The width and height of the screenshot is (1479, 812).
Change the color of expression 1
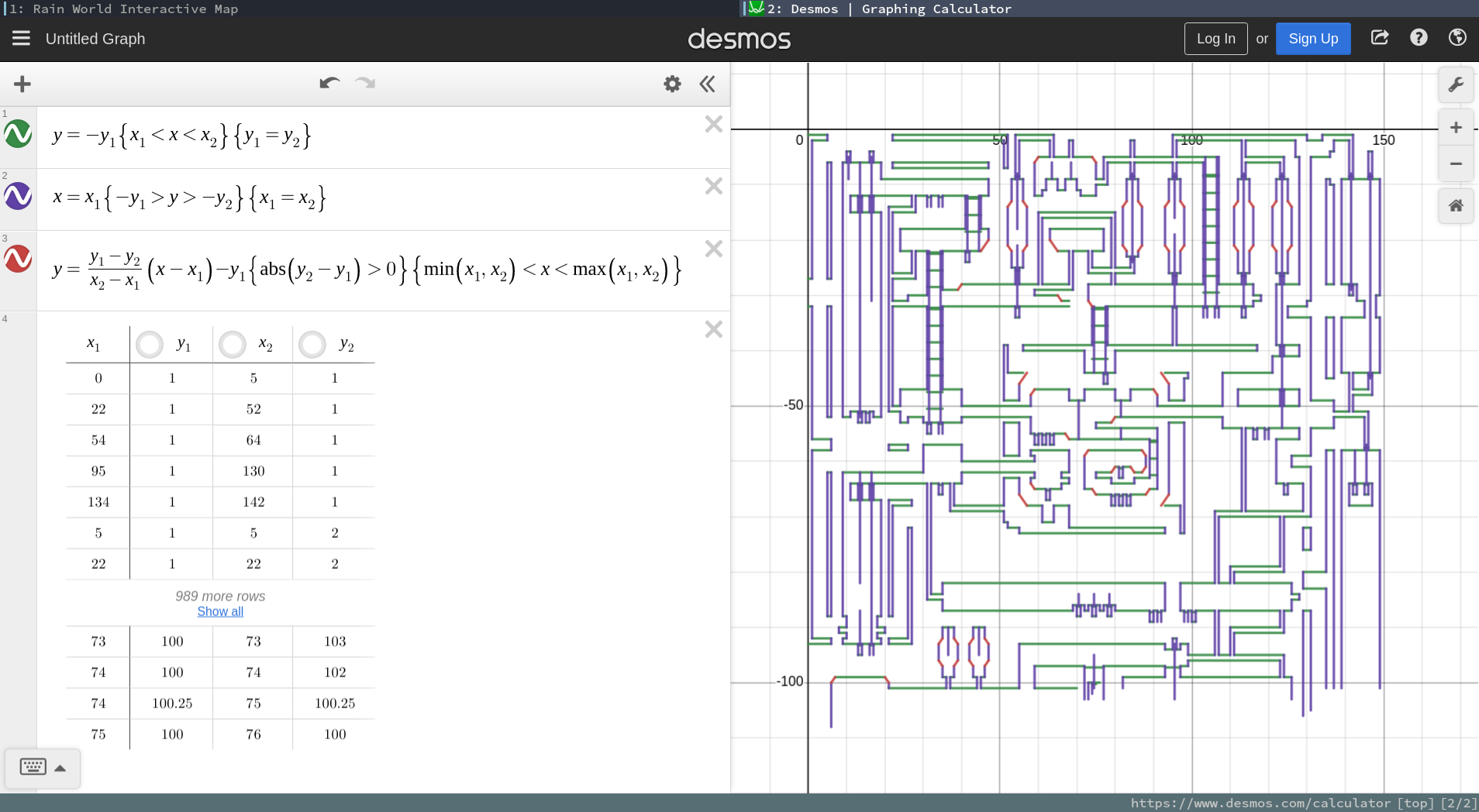(18, 134)
